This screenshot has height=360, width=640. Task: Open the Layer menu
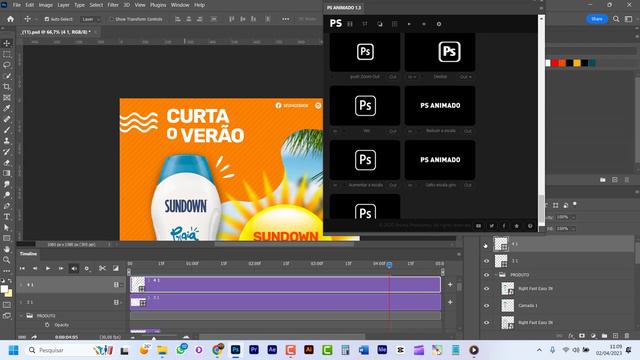63,5
